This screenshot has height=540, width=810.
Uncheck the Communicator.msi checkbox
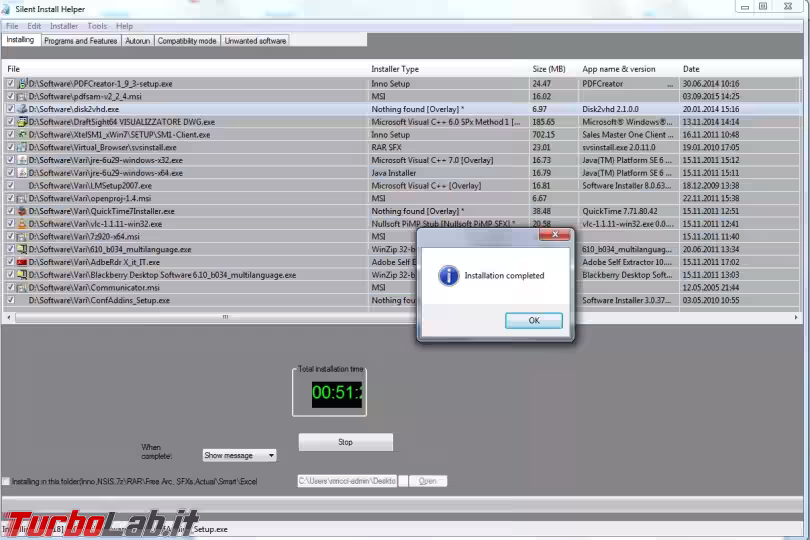[x=10, y=287]
